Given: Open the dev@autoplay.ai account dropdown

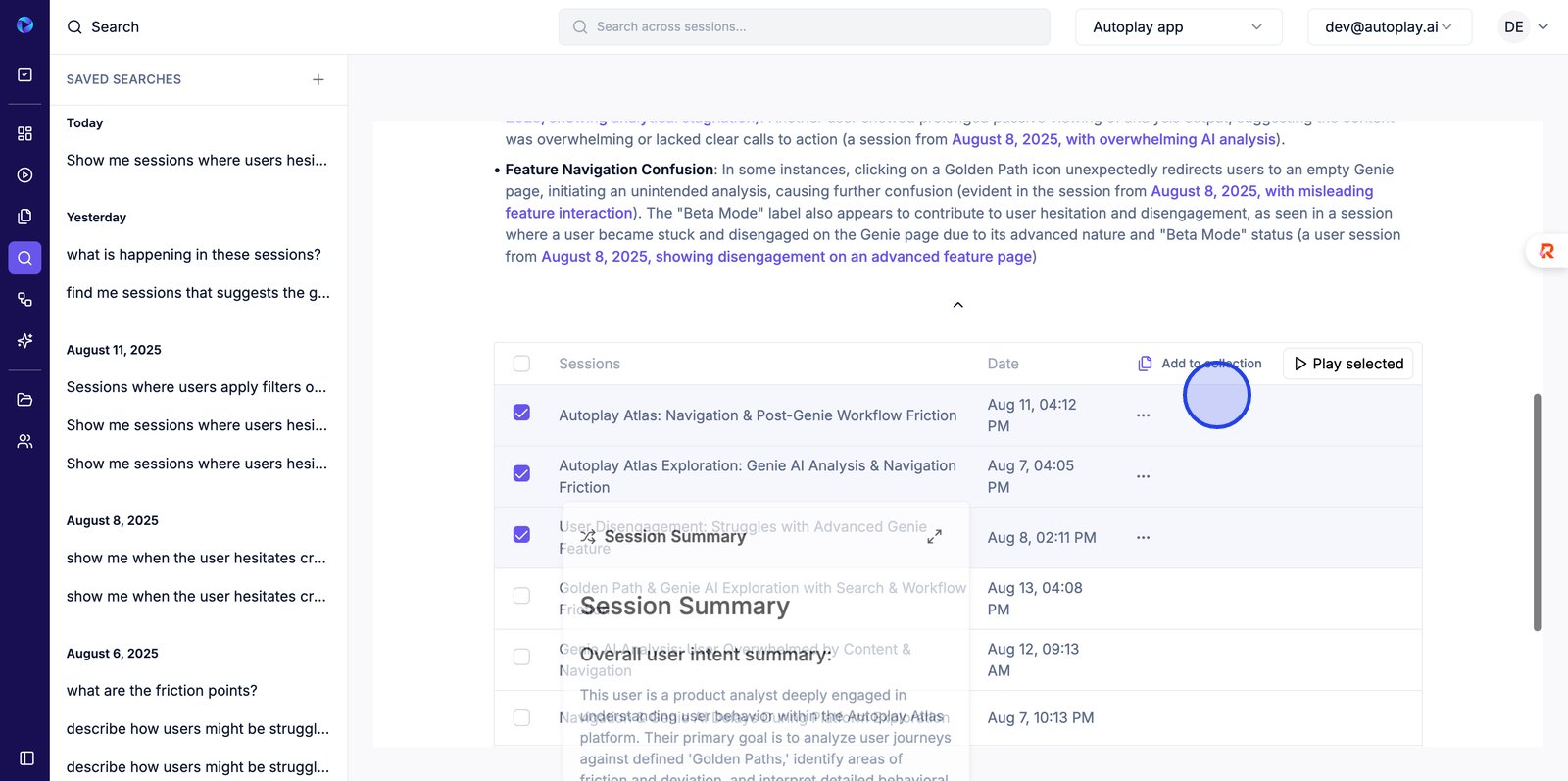Looking at the screenshot, I should pyautogui.click(x=1390, y=27).
